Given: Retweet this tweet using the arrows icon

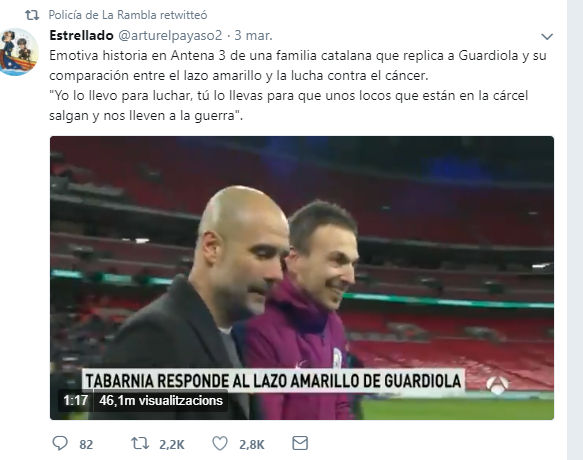Looking at the screenshot, I should pos(140,443).
